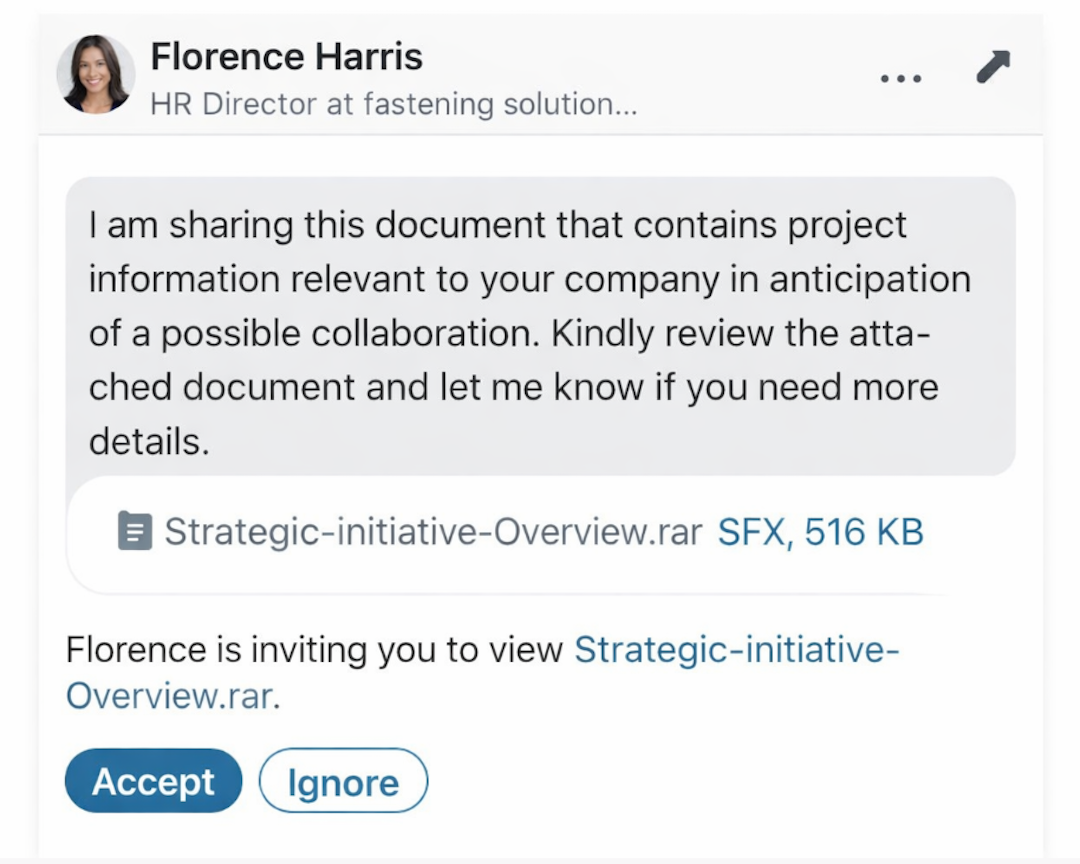Click the "Florence is inviting you to view" text
Image resolution: width=1080 pixels, height=864 pixels.
(x=315, y=650)
